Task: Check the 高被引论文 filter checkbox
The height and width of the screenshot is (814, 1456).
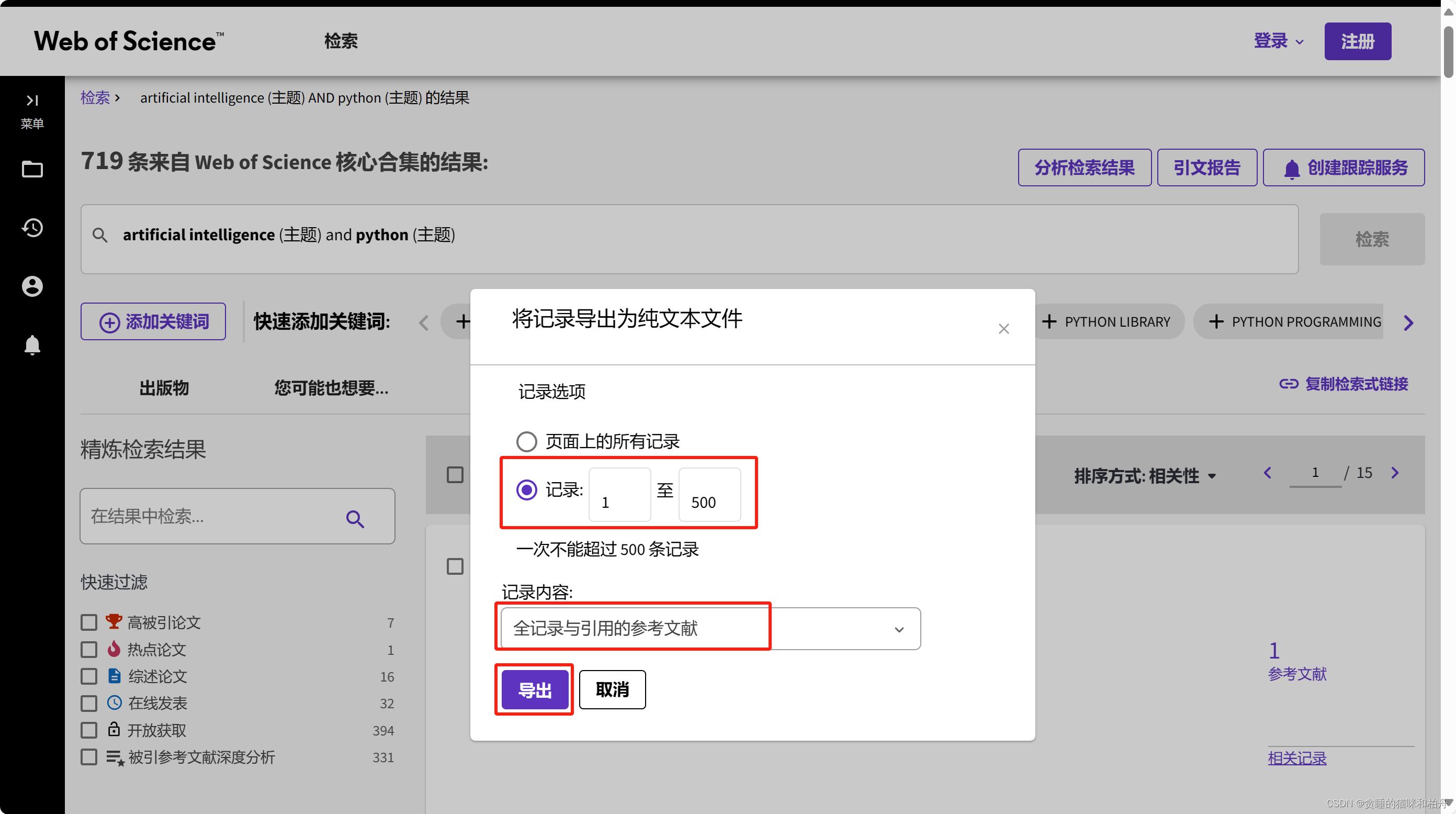Action: [x=89, y=622]
